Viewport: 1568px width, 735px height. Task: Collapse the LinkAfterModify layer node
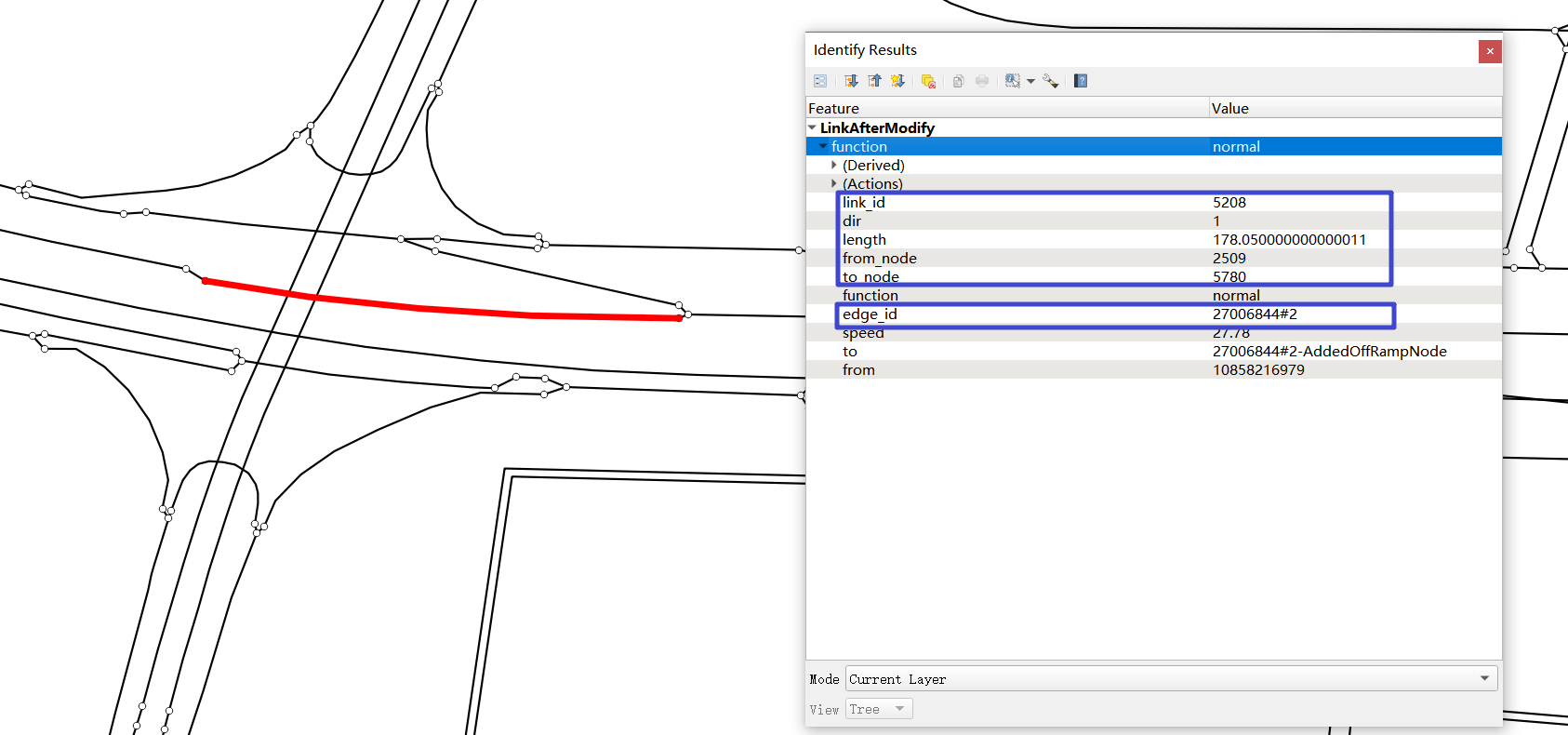click(x=813, y=127)
